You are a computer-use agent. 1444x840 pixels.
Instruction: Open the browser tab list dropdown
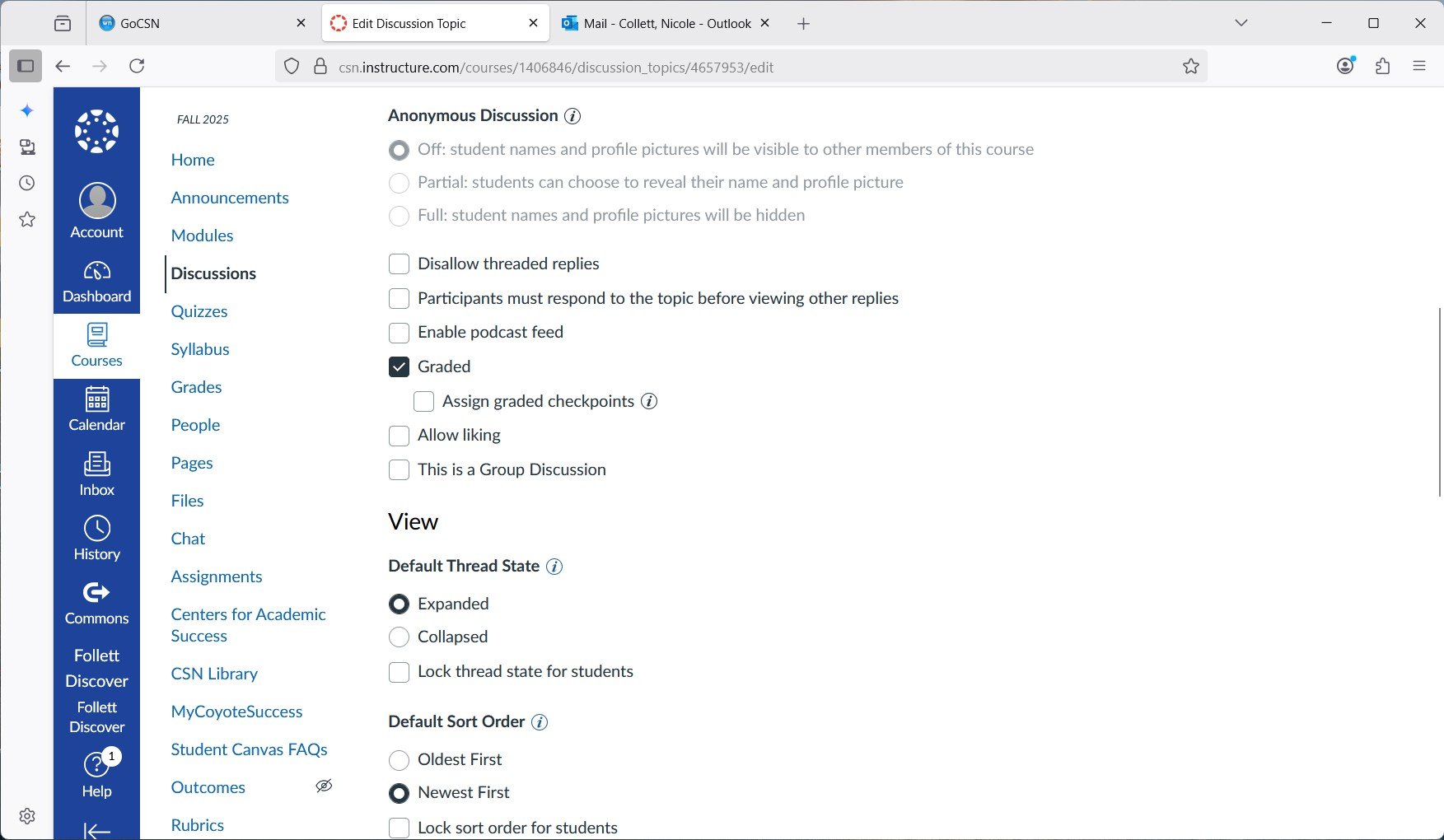click(1241, 23)
